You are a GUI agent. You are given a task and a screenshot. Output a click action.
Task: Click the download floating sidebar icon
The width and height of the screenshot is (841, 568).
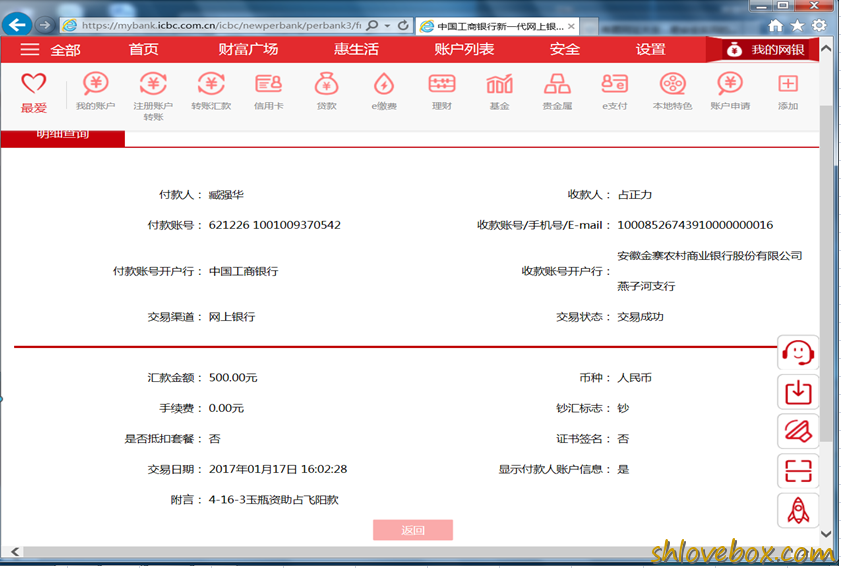click(x=798, y=393)
